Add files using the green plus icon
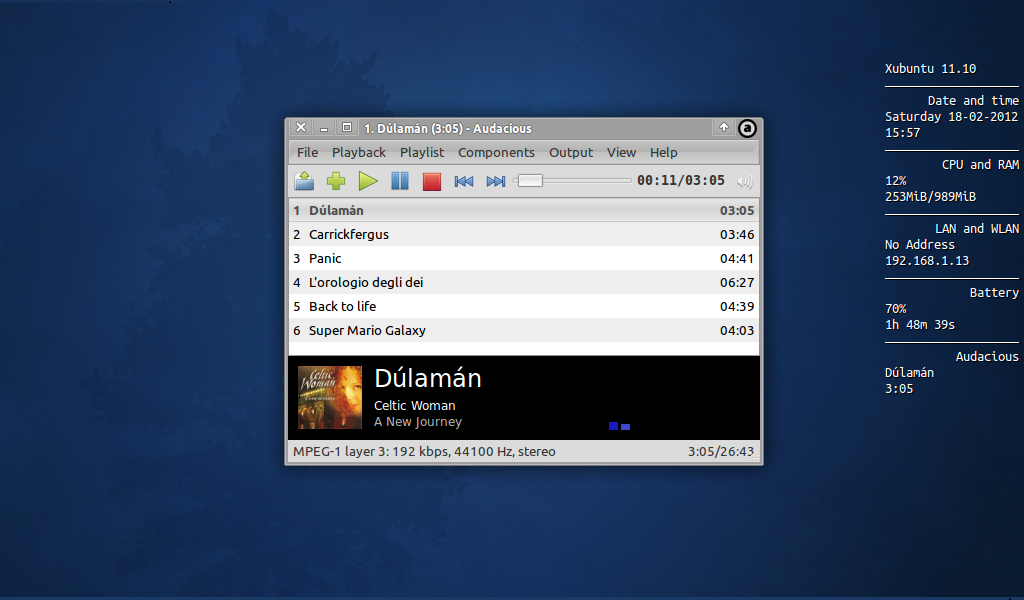The height and width of the screenshot is (600, 1024). (336, 181)
